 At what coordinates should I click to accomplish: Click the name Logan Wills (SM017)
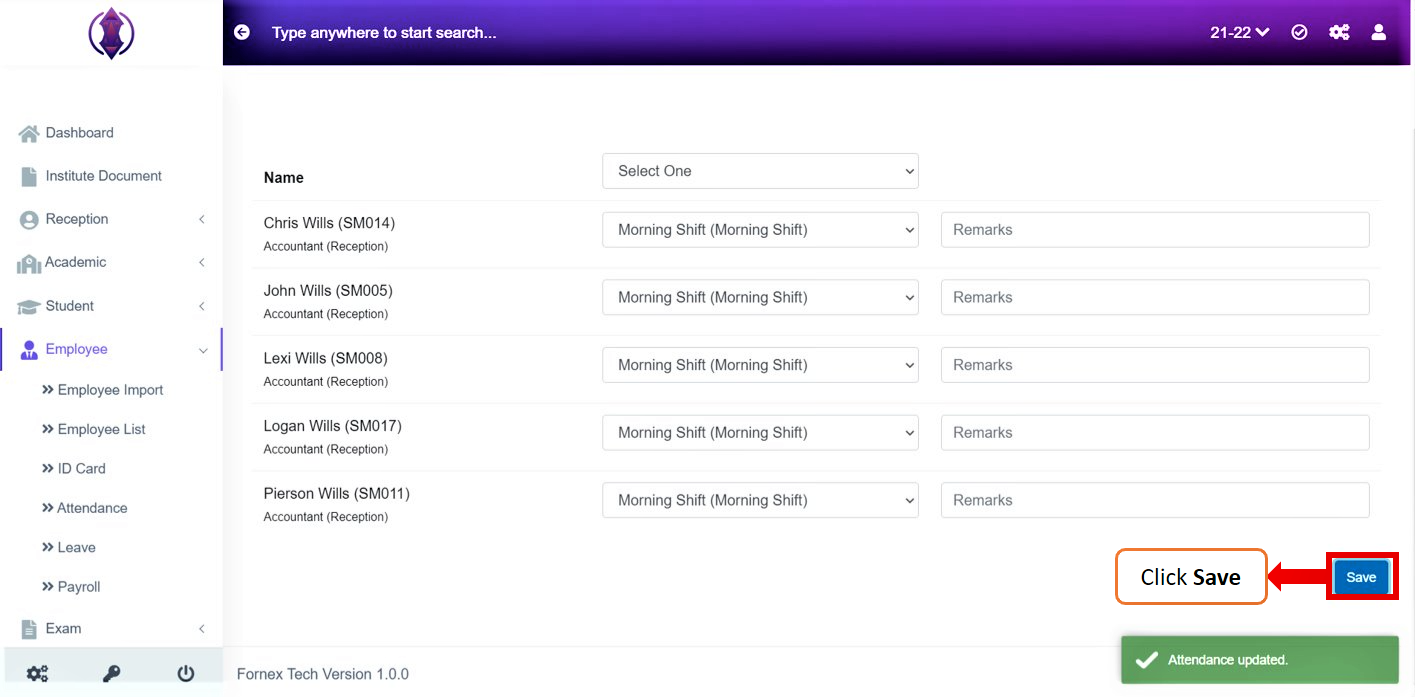click(x=332, y=426)
